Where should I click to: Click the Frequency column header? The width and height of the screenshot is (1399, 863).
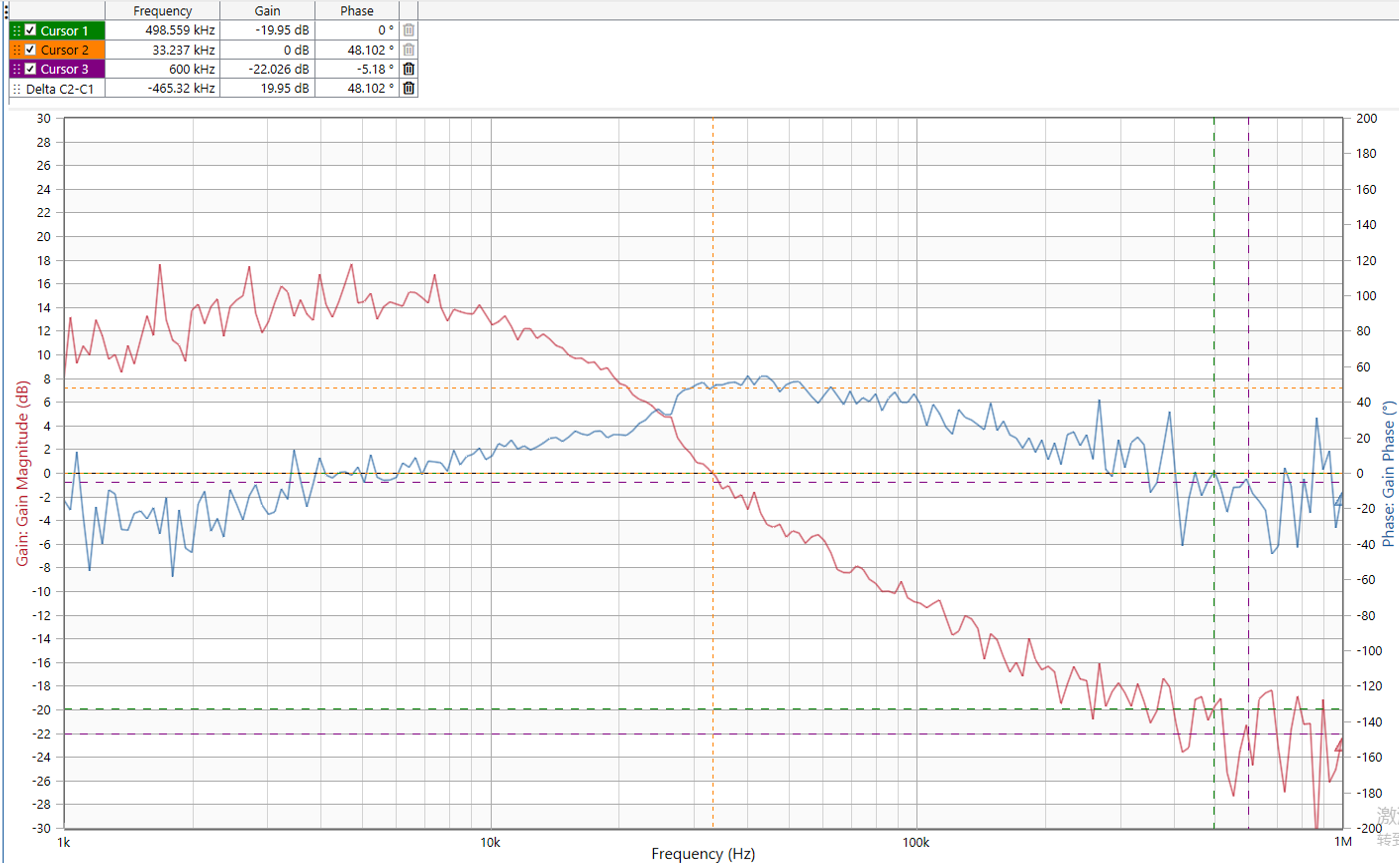tap(162, 11)
